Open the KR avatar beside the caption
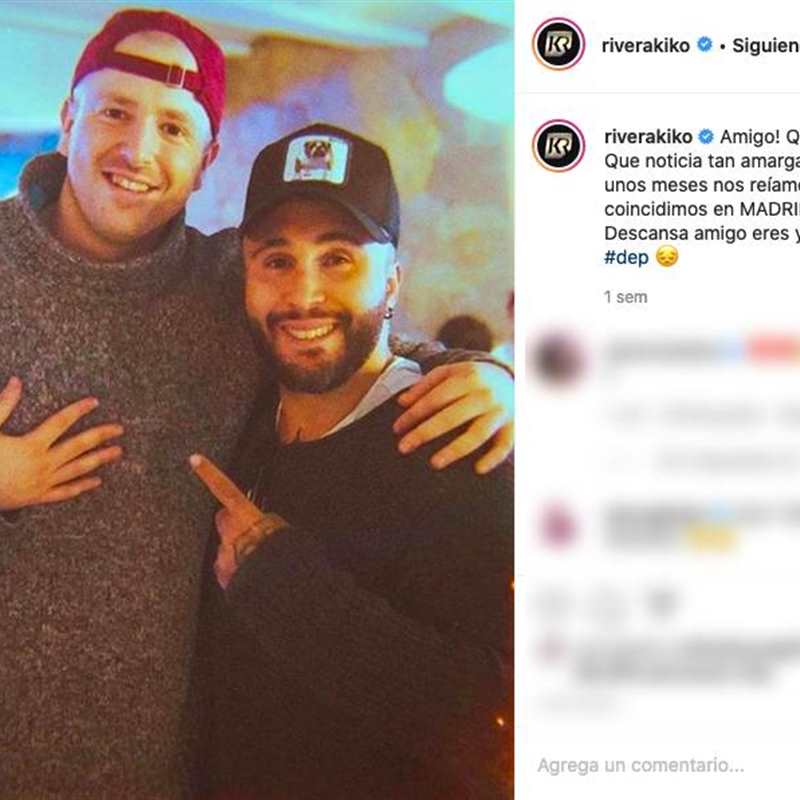This screenshot has height=800, width=800. coord(559,145)
